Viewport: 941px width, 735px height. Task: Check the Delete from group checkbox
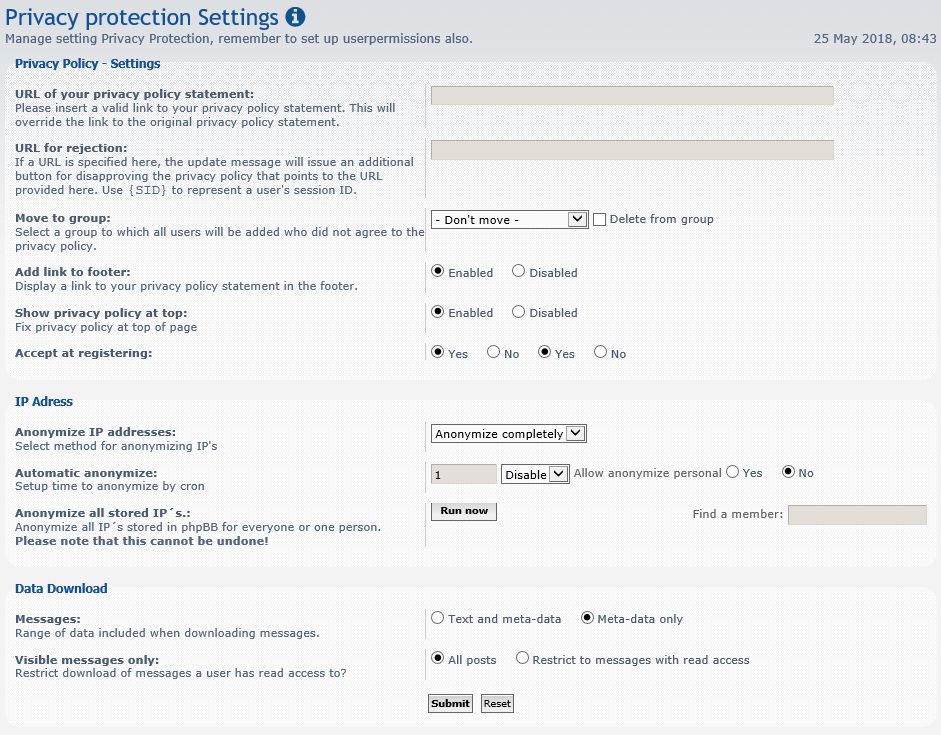point(599,220)
